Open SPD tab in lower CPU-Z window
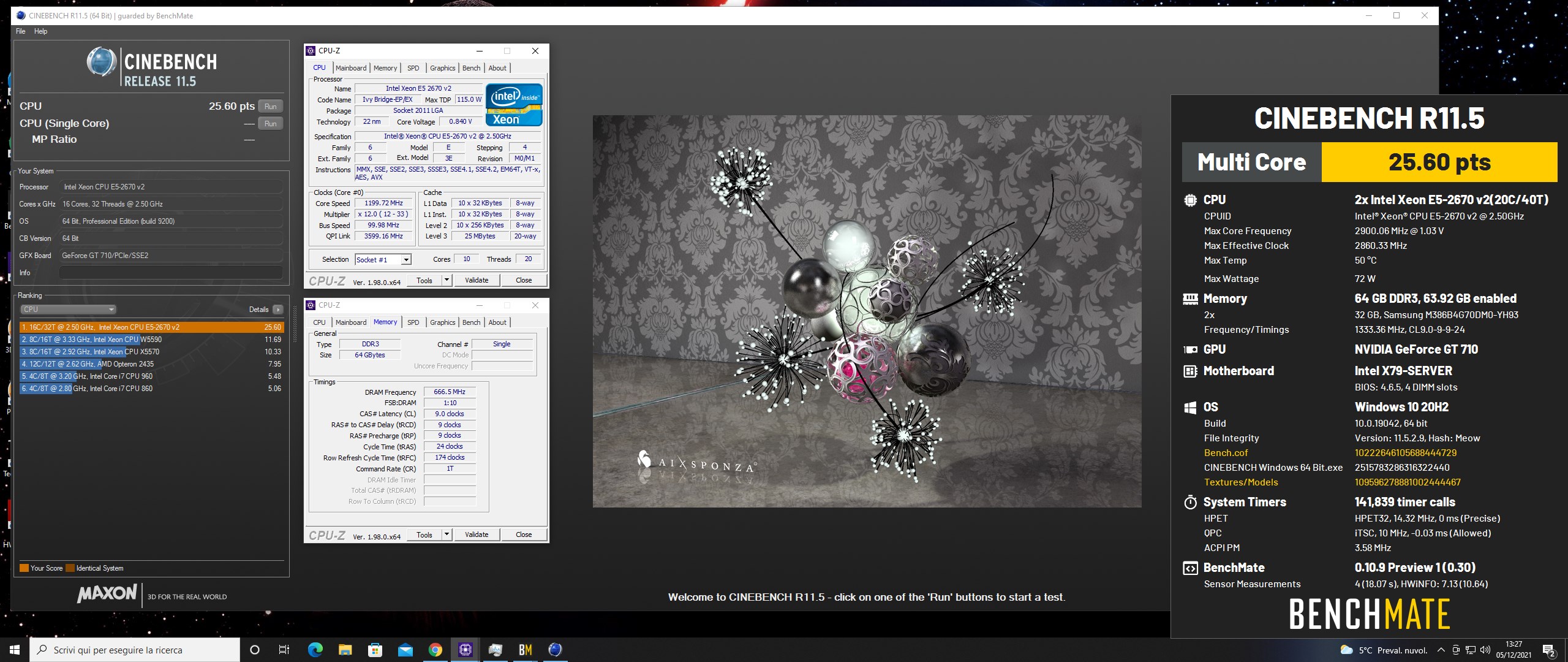 413,322
